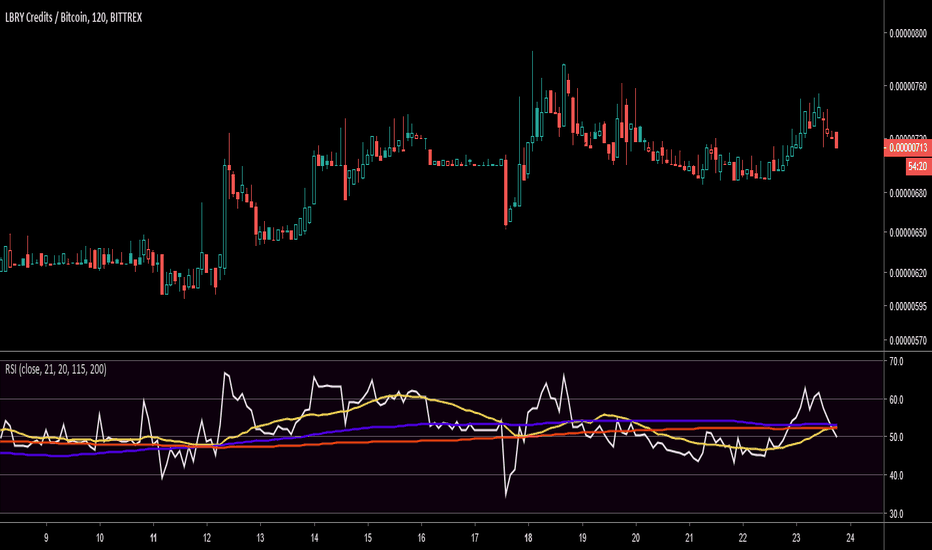Click the RSI 30.0 scale label
Viewport: 932px width, 550px height.
click(x=896, y=514)
